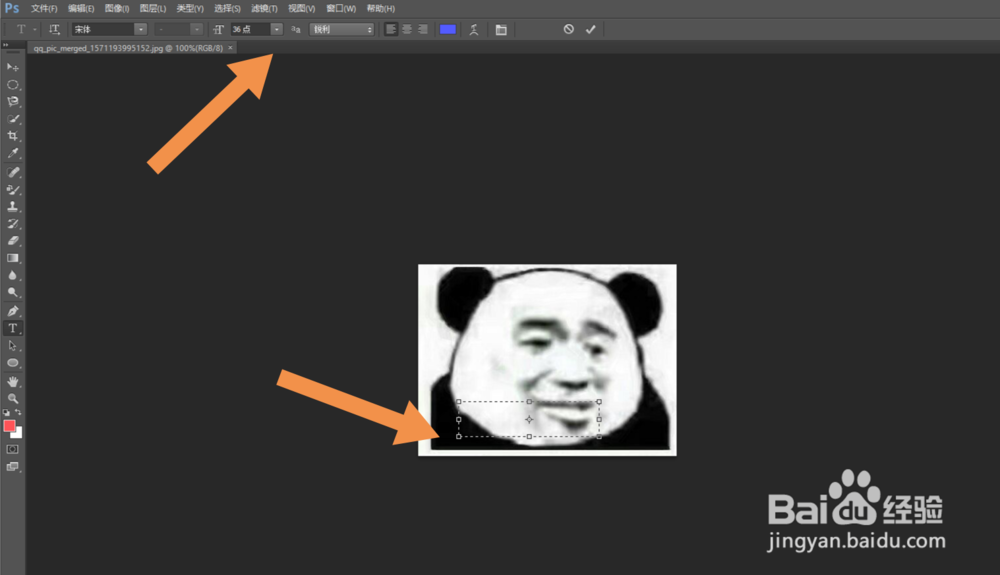Select the Move tool
Screen dimensions: 1000x575
coord(12,67)
